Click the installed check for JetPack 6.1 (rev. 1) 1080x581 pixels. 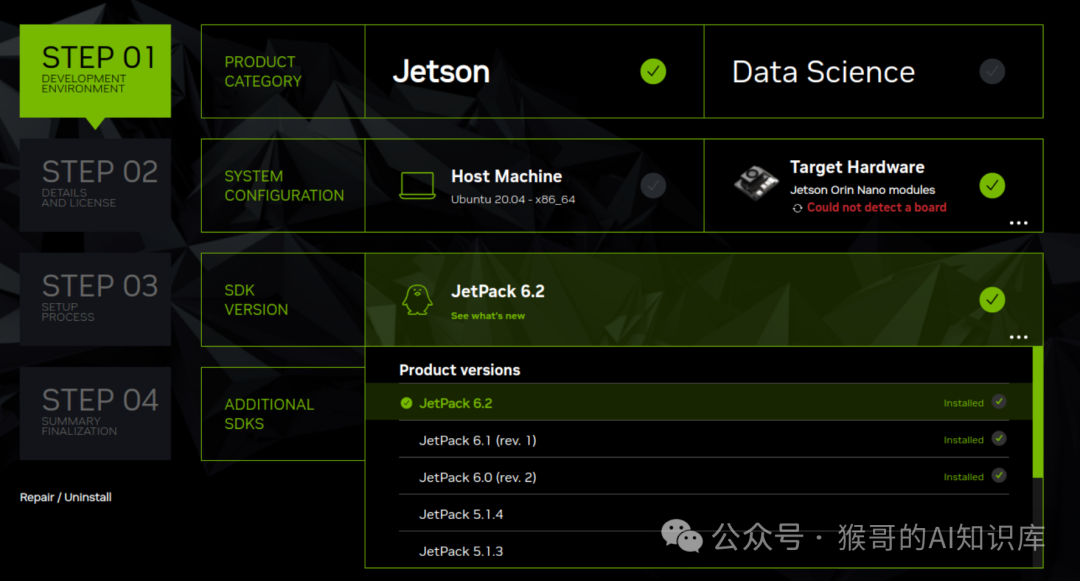(999, 439)
